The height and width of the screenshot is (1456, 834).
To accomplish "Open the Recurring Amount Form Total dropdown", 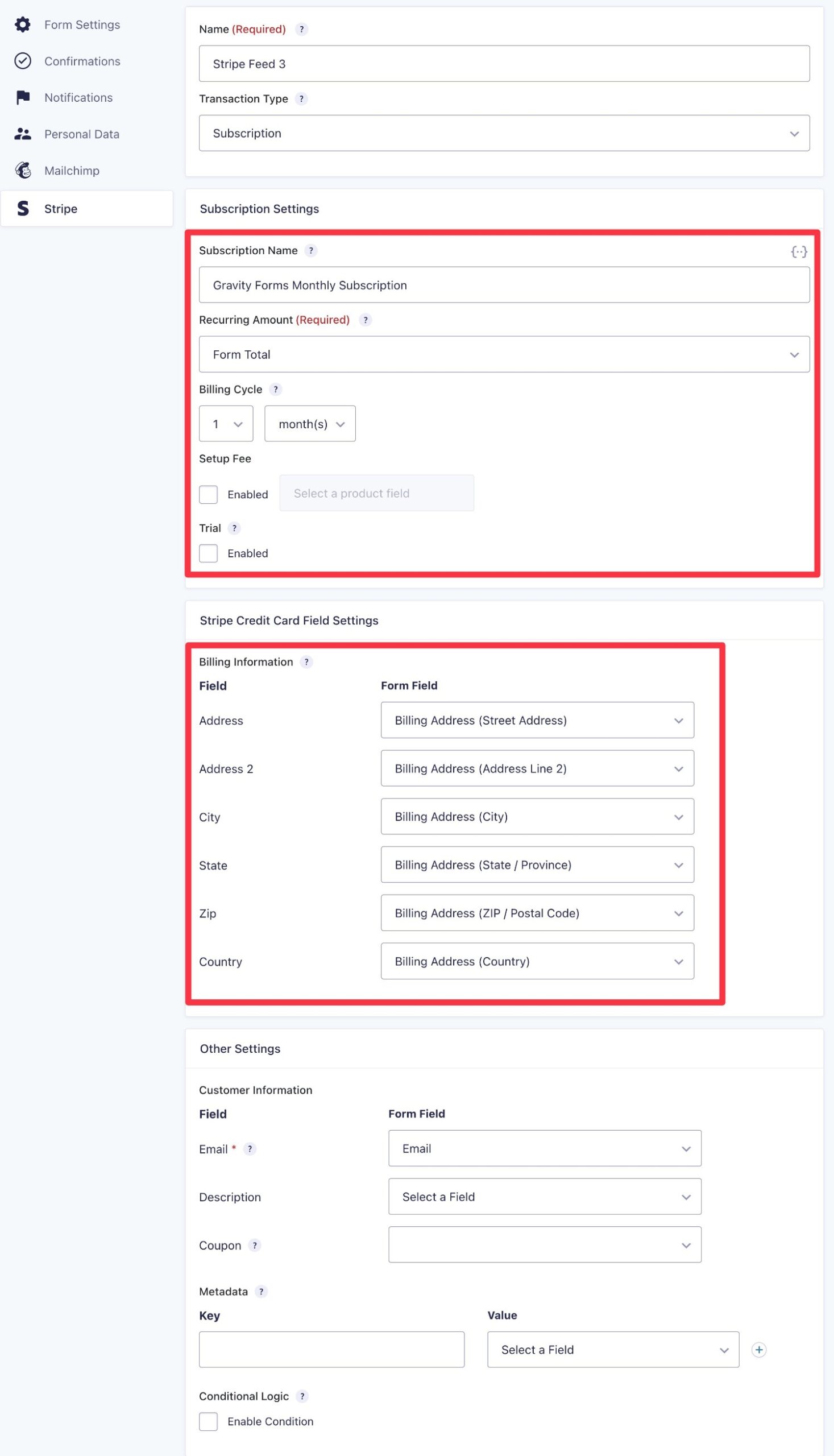I will (x=505, y=354).
